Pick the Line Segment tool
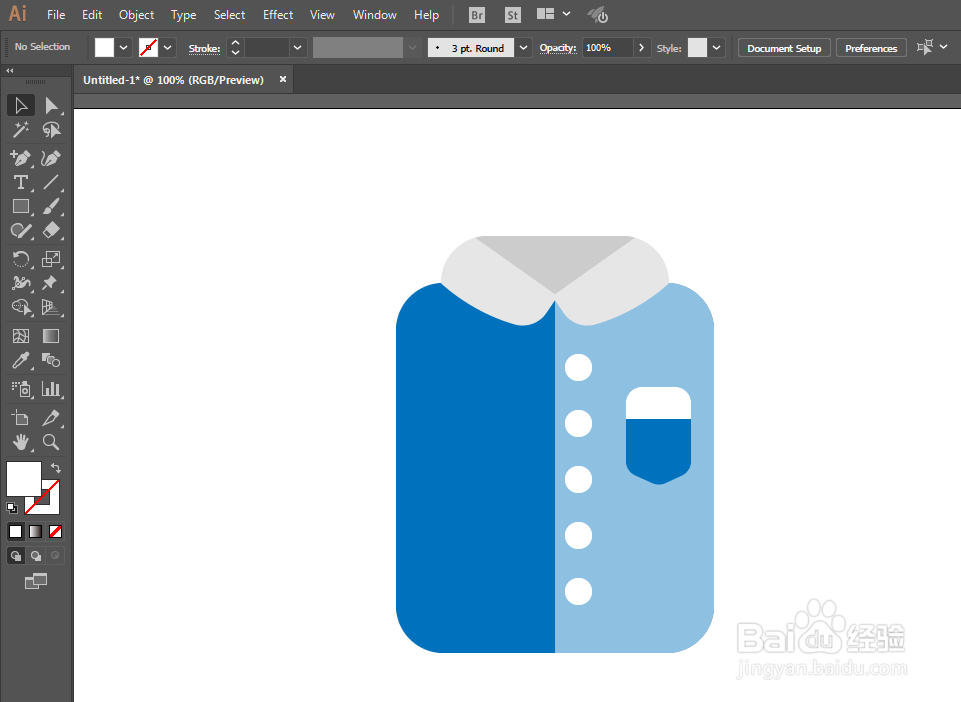 51,182
